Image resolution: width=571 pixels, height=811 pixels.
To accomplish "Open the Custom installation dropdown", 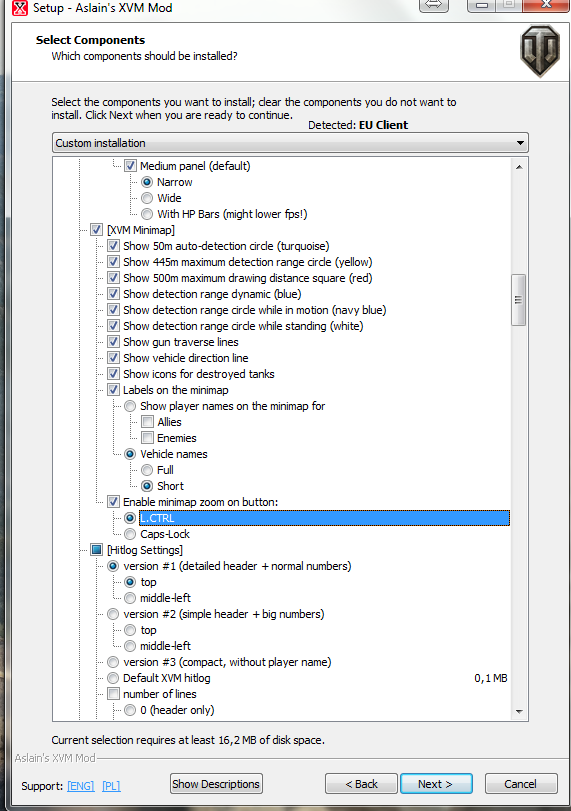I will [x=290, y=143].
